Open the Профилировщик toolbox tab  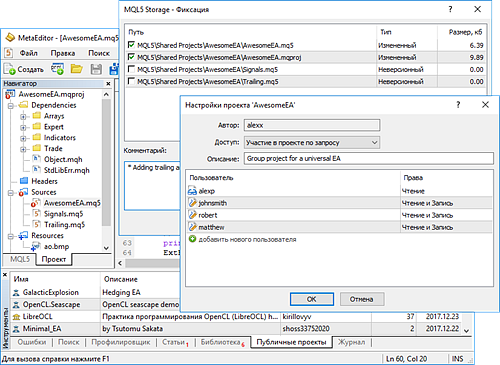point(121,342)
